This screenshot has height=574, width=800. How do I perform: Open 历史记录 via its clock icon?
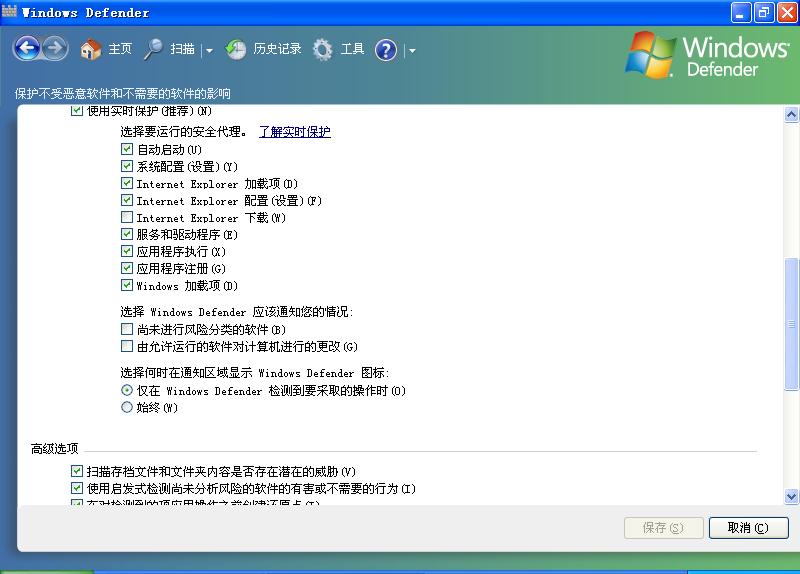236,49
